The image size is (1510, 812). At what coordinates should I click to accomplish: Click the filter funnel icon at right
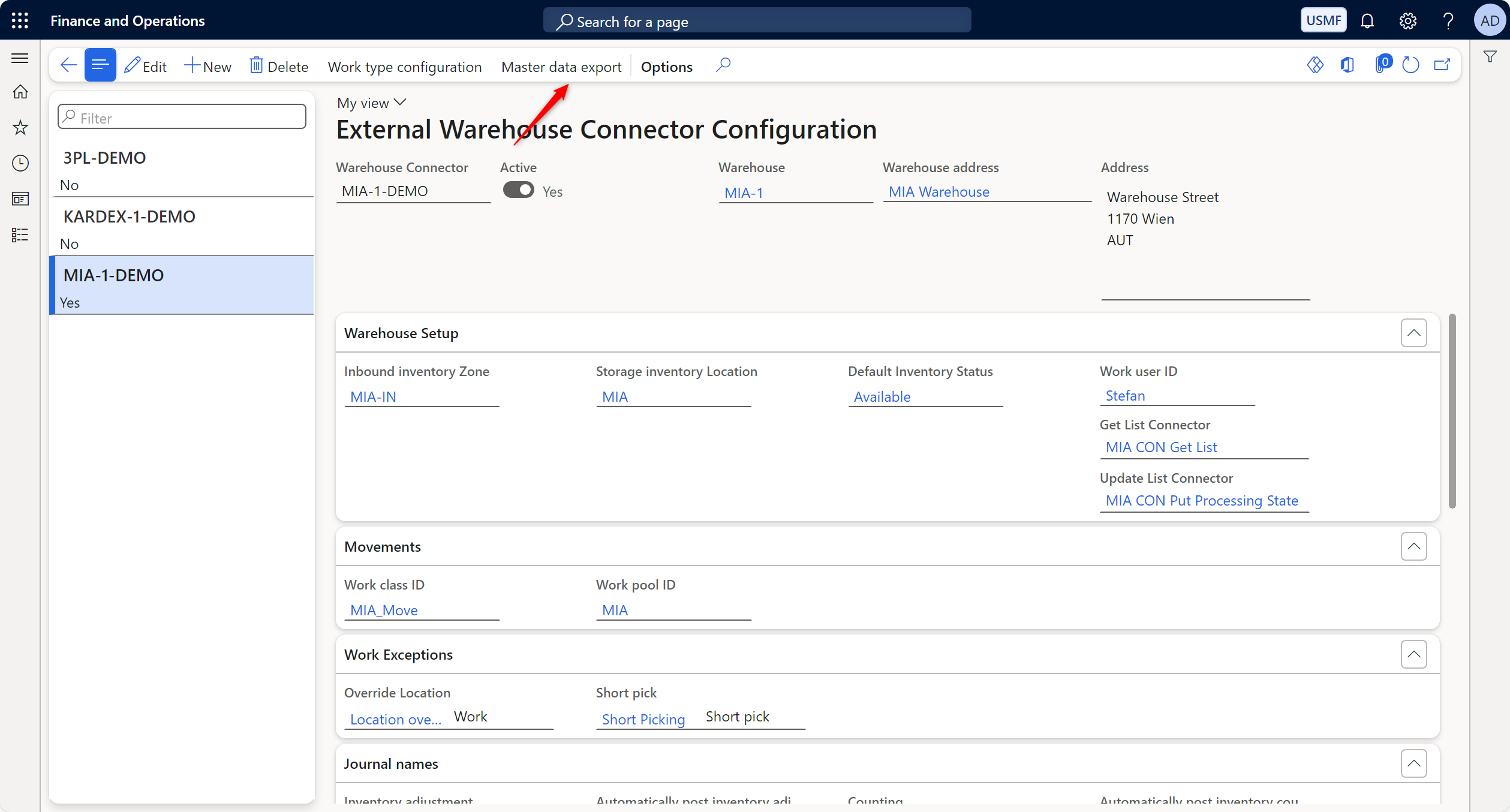[1490, 57]
